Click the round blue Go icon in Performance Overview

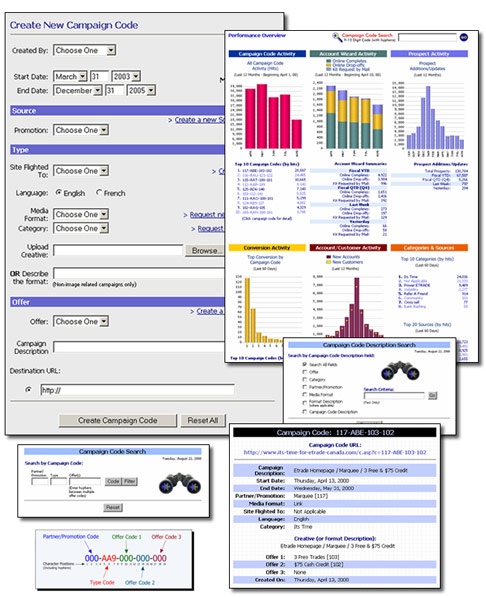tap(464, 37)
